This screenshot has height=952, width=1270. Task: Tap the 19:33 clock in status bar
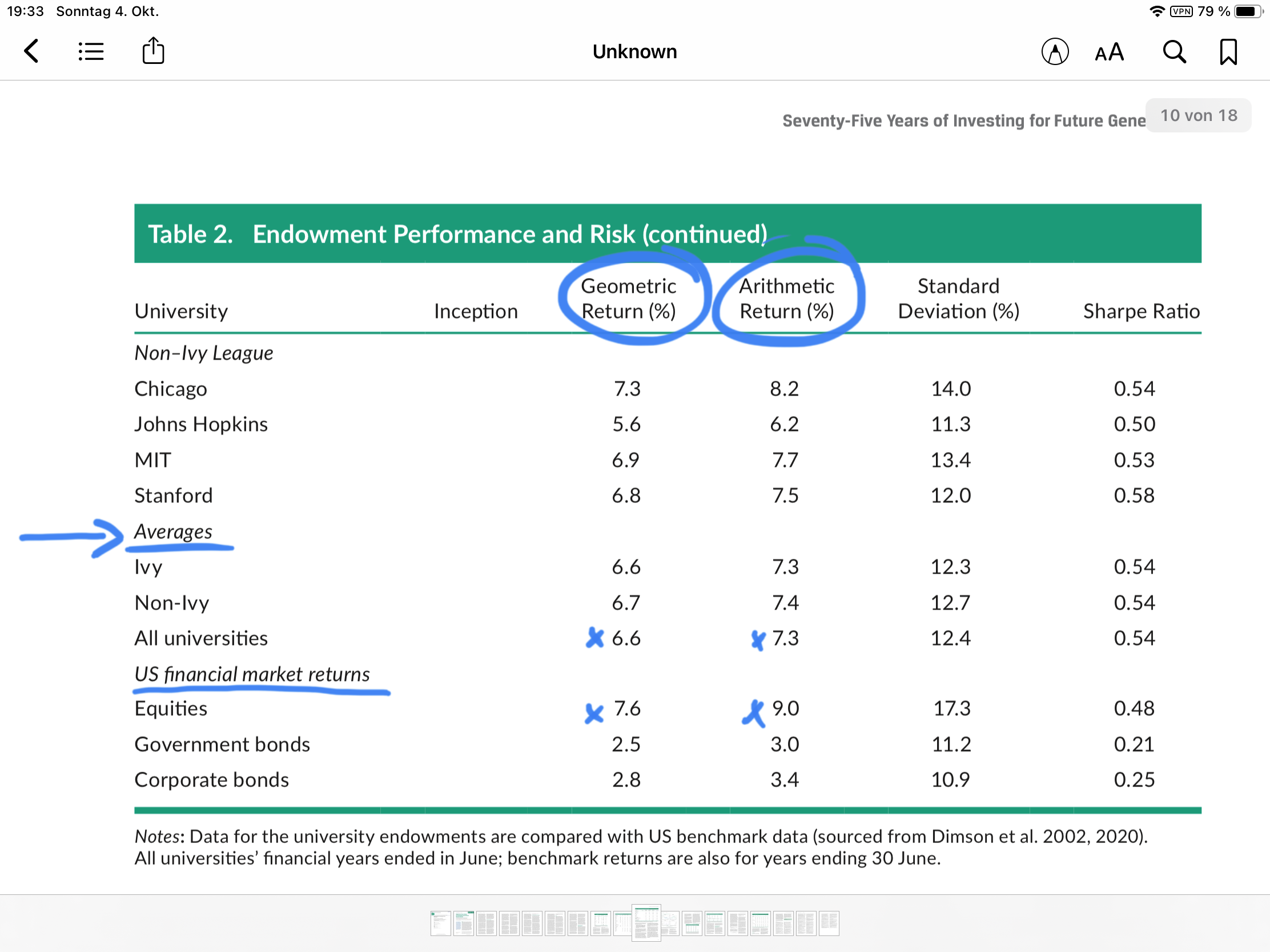pyautogui.click(x=25, y=11)
